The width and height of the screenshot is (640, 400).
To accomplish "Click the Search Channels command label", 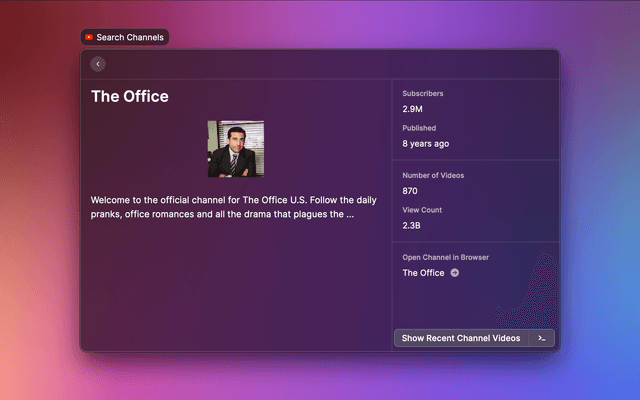I will point(130,37).
